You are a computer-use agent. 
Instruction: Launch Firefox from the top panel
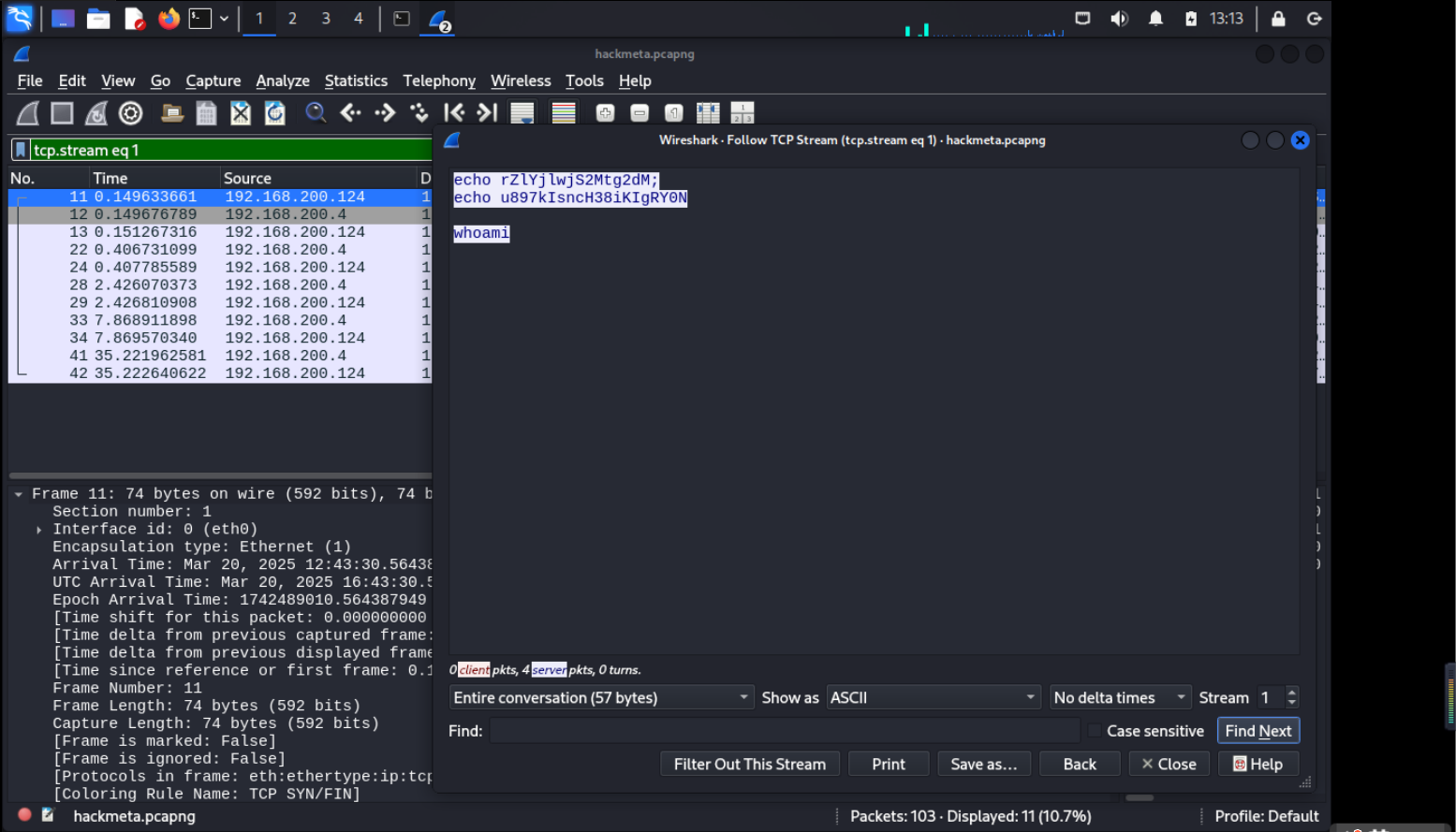[169, 18]
